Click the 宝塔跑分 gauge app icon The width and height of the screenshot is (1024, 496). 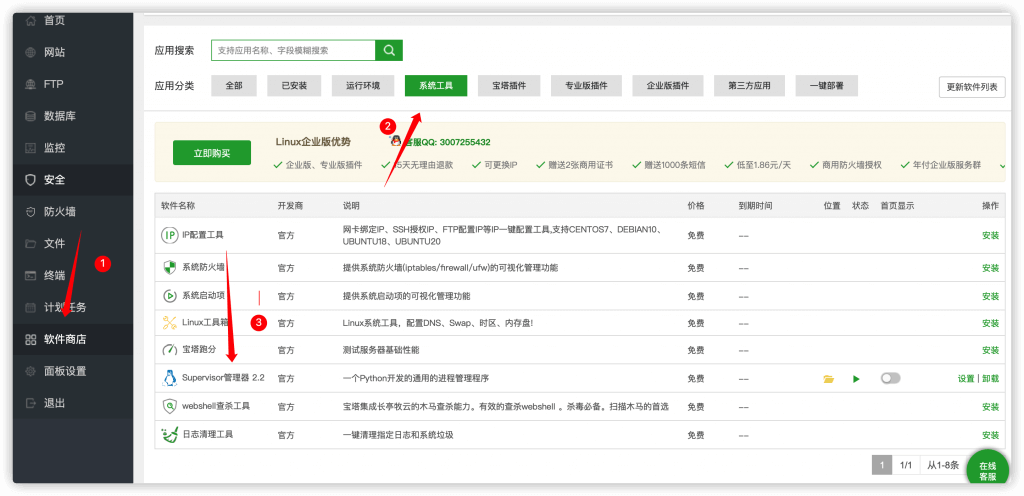tap(169, 350)
